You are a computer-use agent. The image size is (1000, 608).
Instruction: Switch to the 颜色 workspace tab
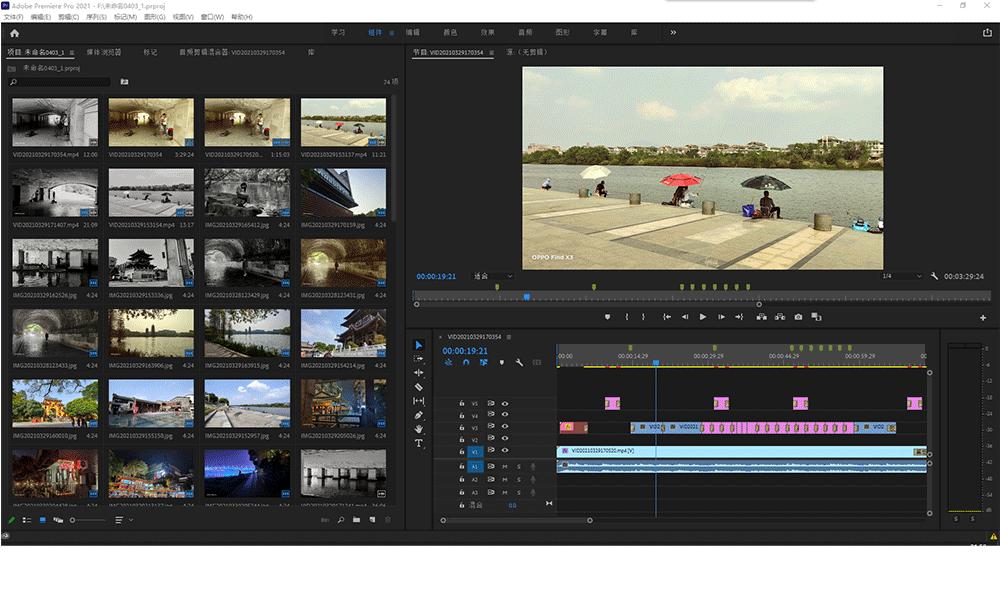click(x=450, y=32)
